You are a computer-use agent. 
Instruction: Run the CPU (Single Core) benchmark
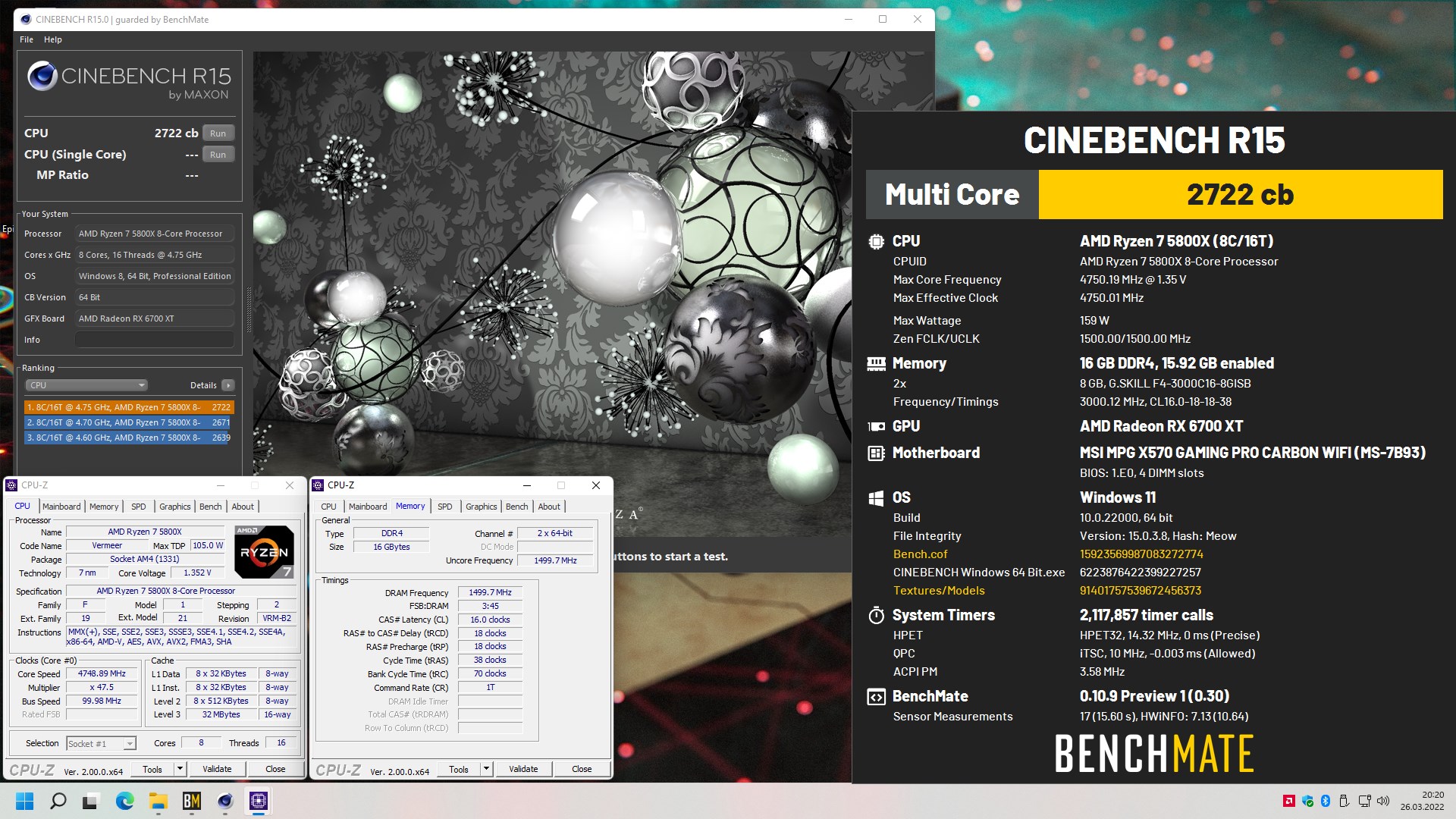tap(218, 155)
